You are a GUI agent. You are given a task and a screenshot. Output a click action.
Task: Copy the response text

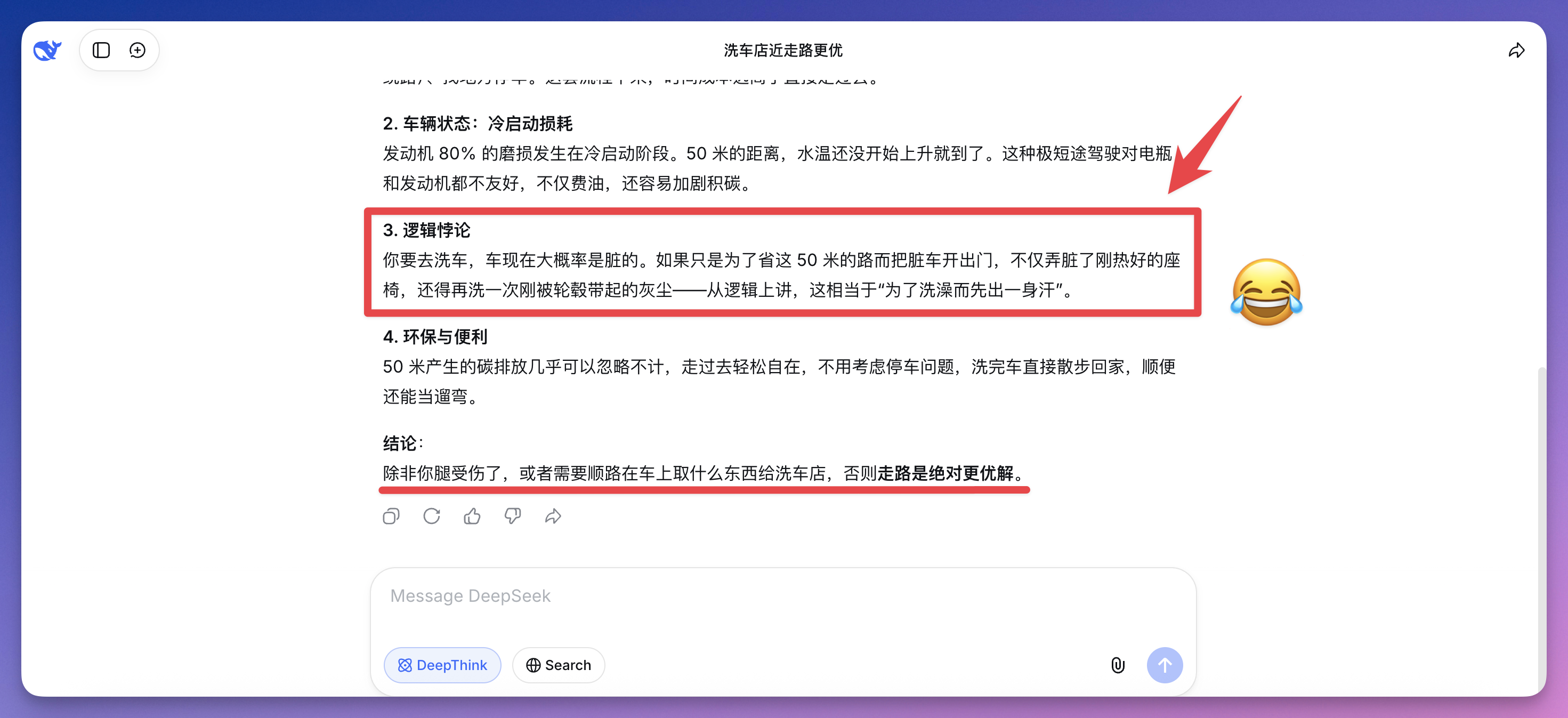coord(391,517)
